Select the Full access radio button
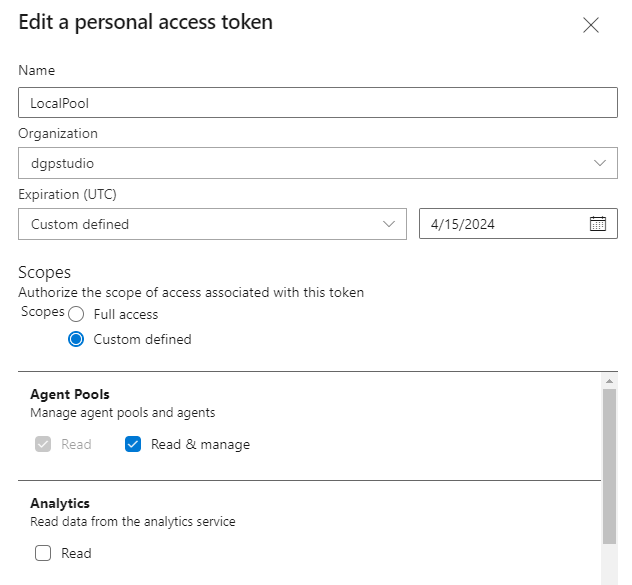Viewport: 632px width, 585px height. tap(76, 314)
